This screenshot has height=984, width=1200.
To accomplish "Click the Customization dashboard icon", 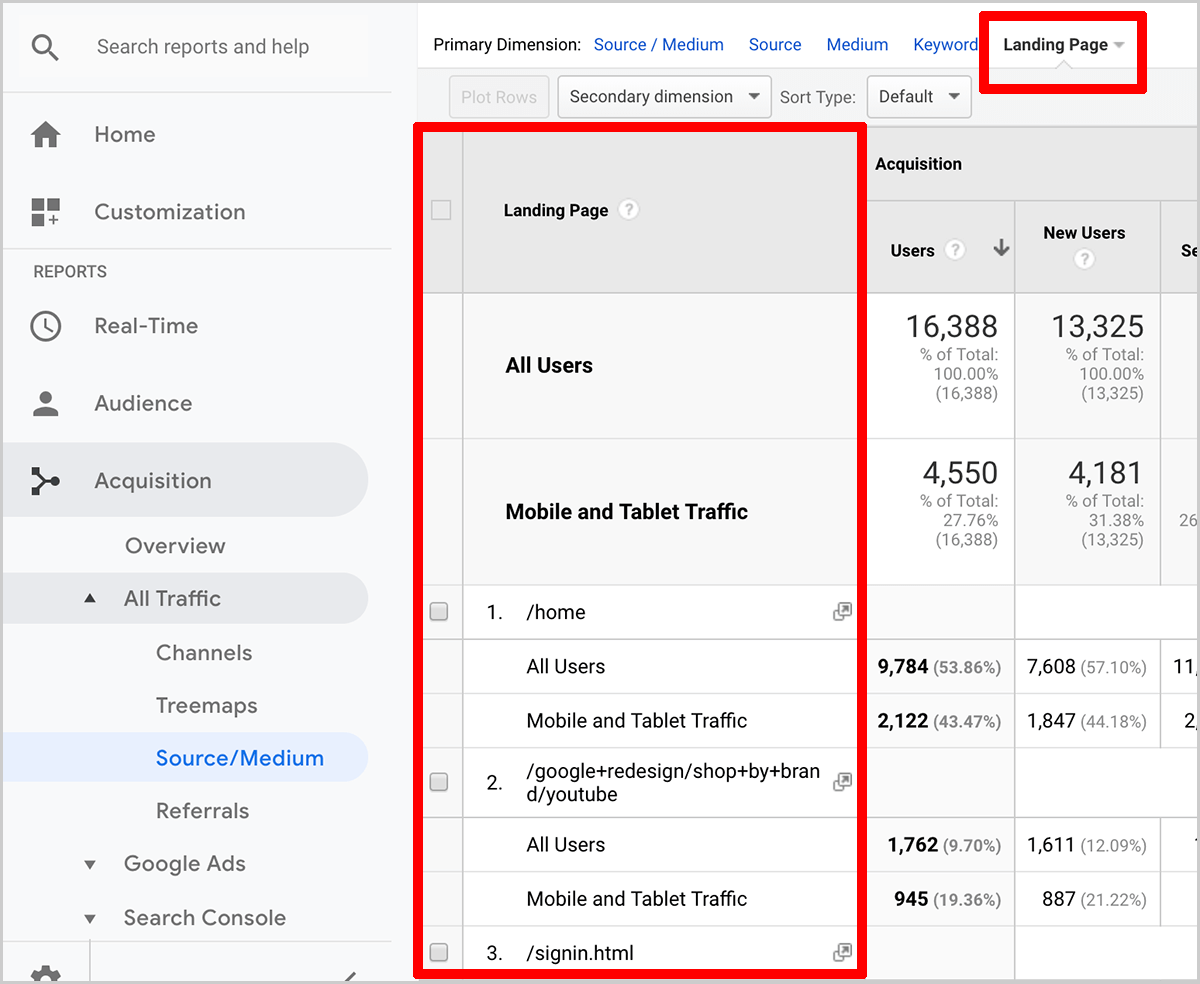I will coord(46,212).
